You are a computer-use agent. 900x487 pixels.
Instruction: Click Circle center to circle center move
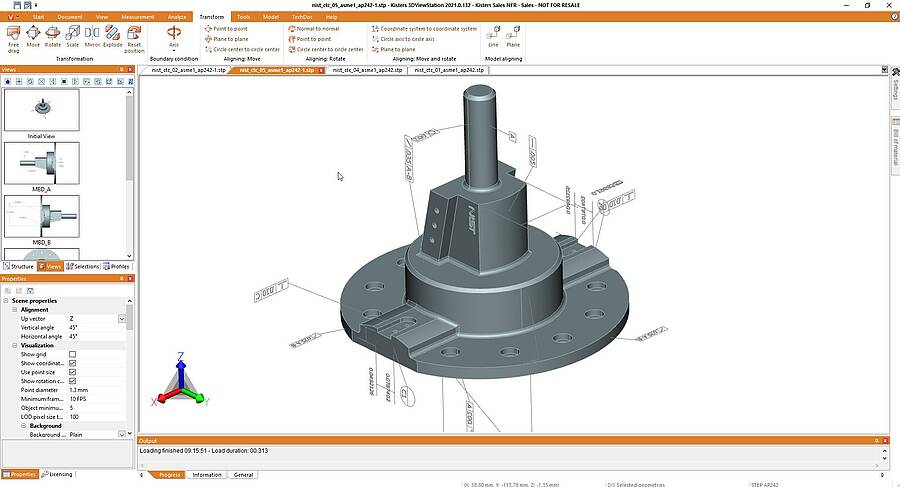[242, 49]
